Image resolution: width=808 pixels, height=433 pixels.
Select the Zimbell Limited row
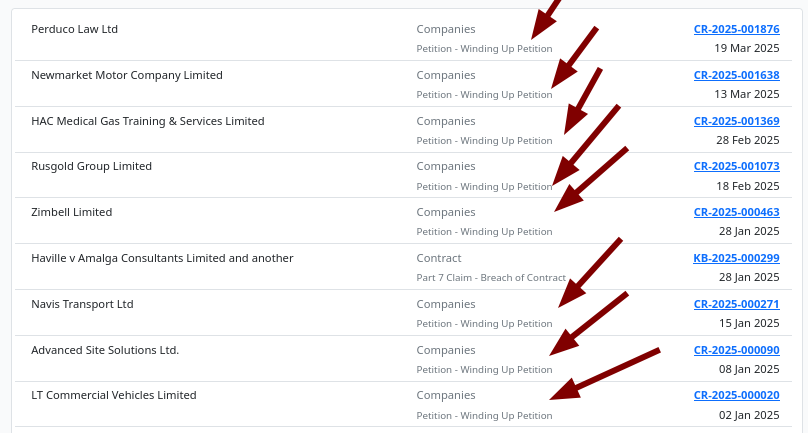point(72,212)
